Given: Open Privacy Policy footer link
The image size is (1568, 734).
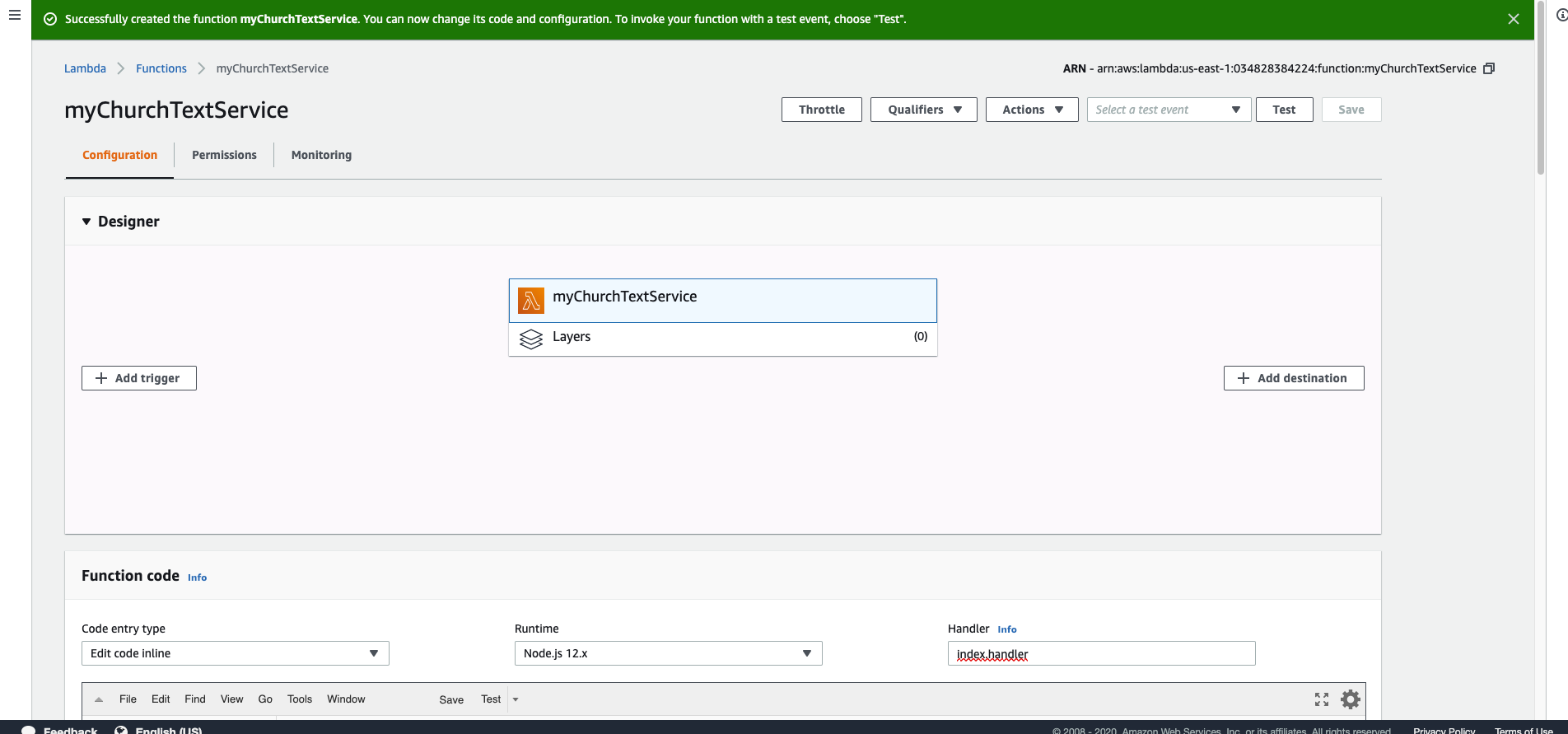Looking at the screenshot, I should coord(1444,730).
